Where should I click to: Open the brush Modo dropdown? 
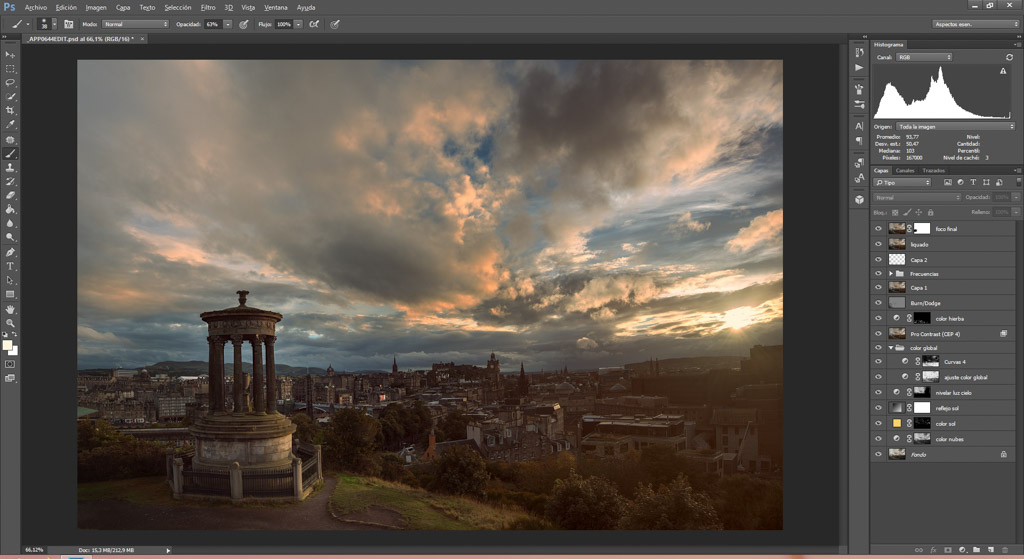click(136, 24)
